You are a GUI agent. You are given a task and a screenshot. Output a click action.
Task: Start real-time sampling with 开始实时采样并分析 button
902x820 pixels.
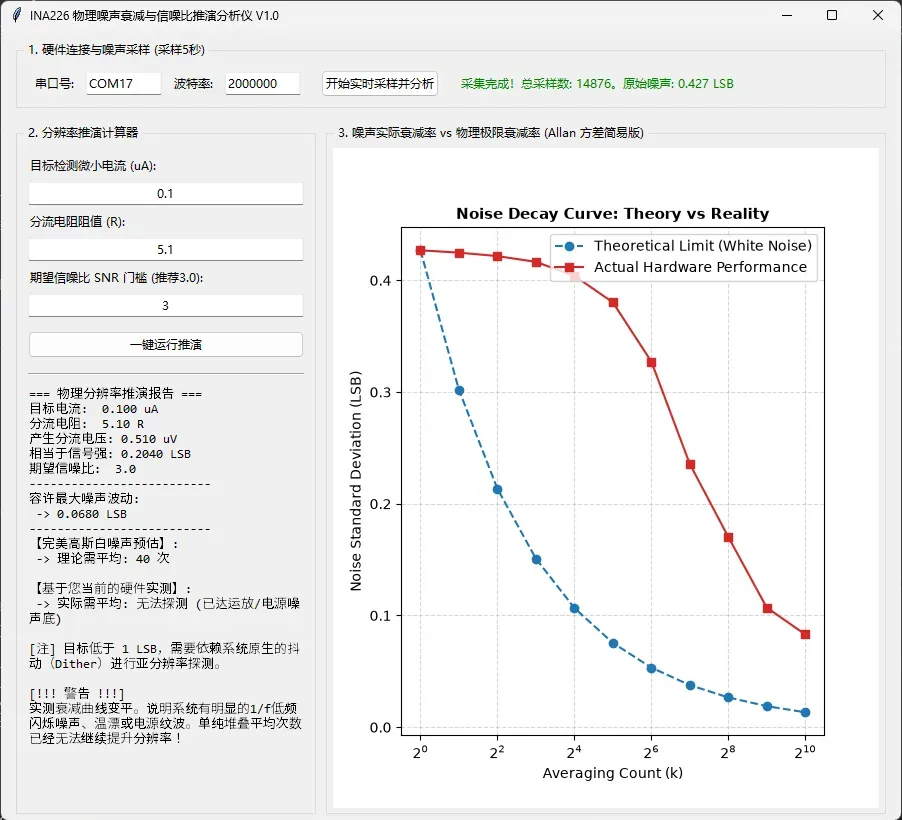coord(380,83)
